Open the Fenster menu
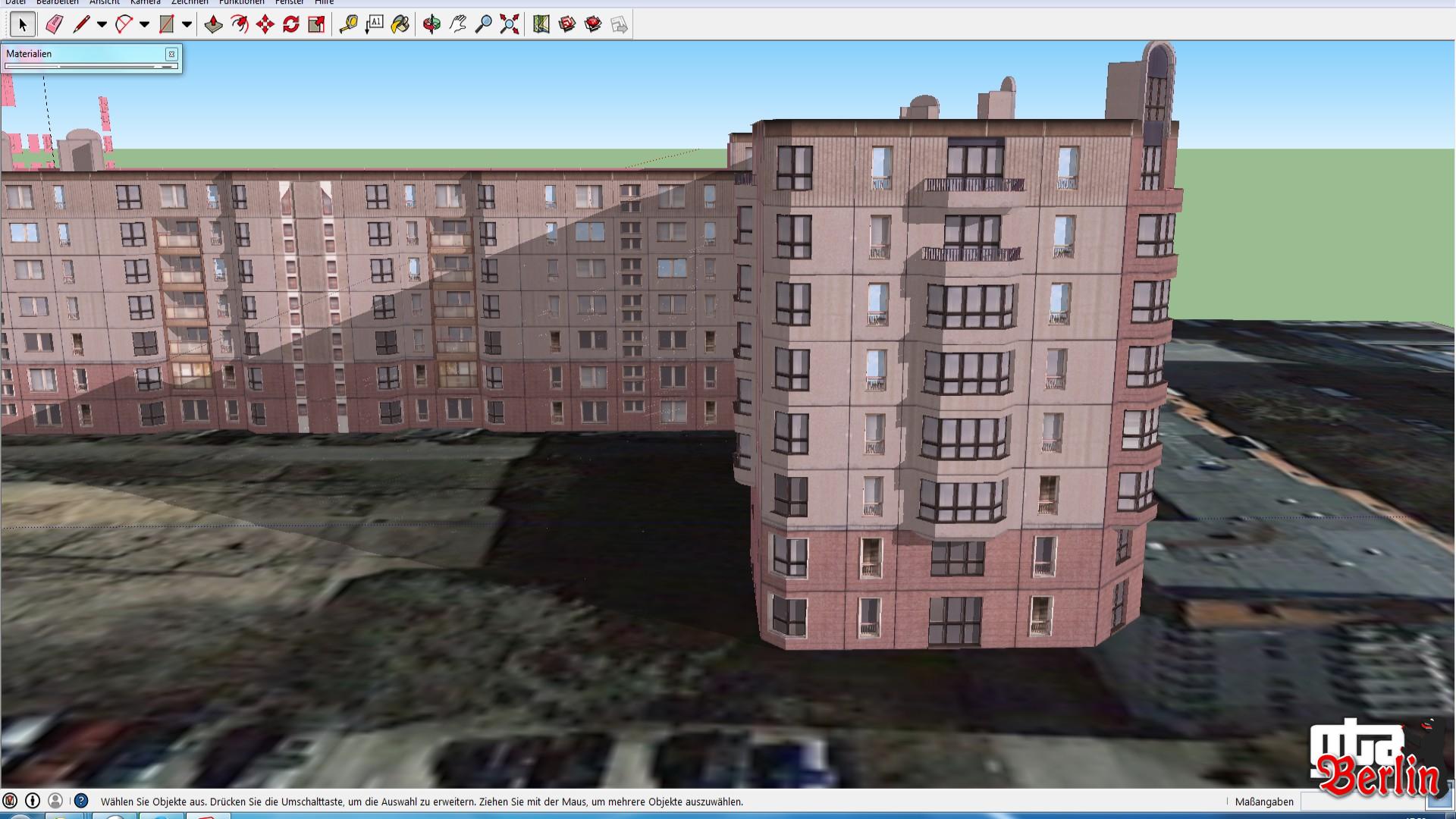1456x819 pixels. point(289,2)
